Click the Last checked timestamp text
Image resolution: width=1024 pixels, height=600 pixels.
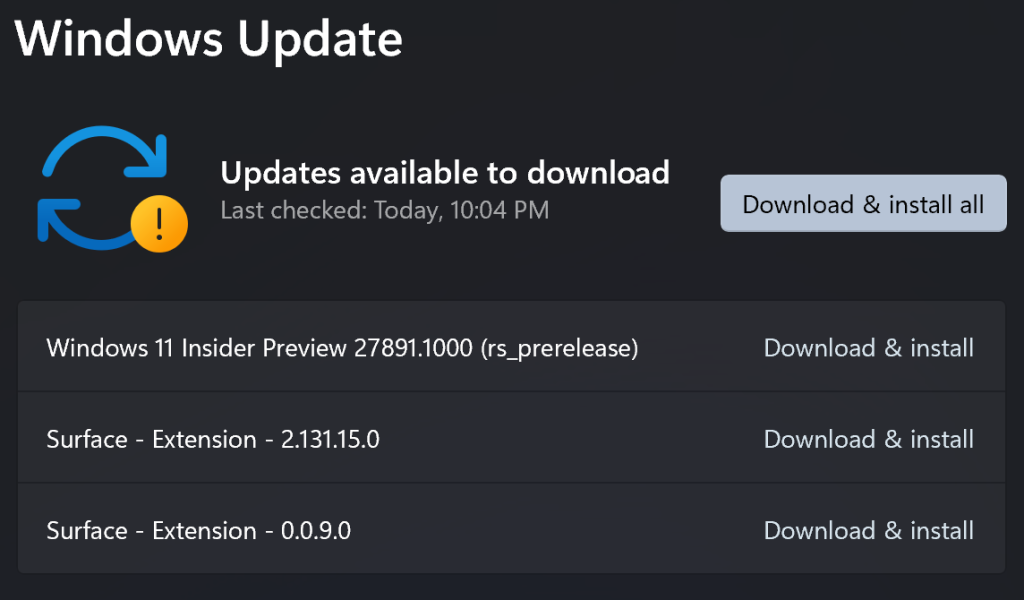384,210
